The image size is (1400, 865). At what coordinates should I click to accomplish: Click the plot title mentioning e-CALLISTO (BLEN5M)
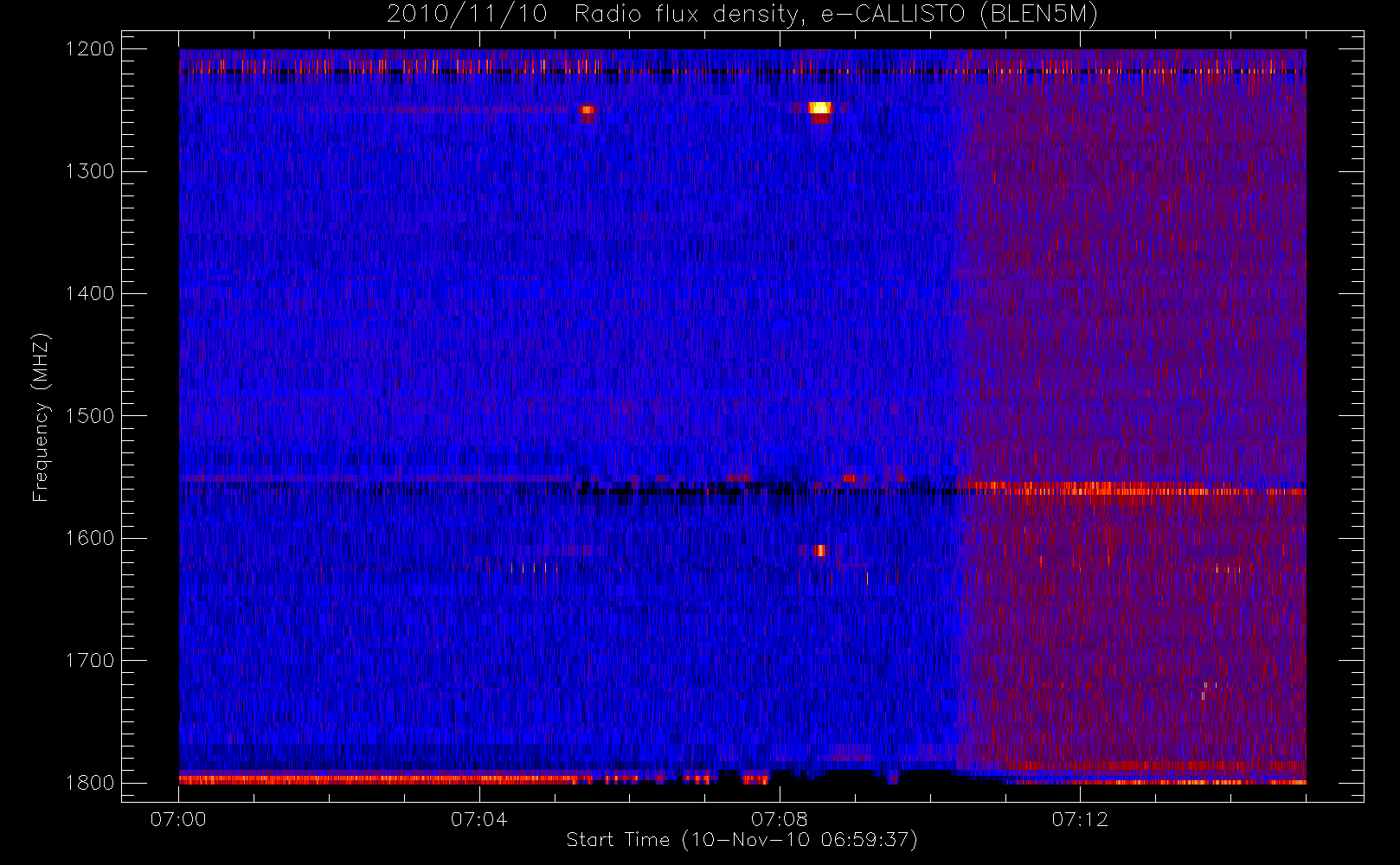(742, 15)
